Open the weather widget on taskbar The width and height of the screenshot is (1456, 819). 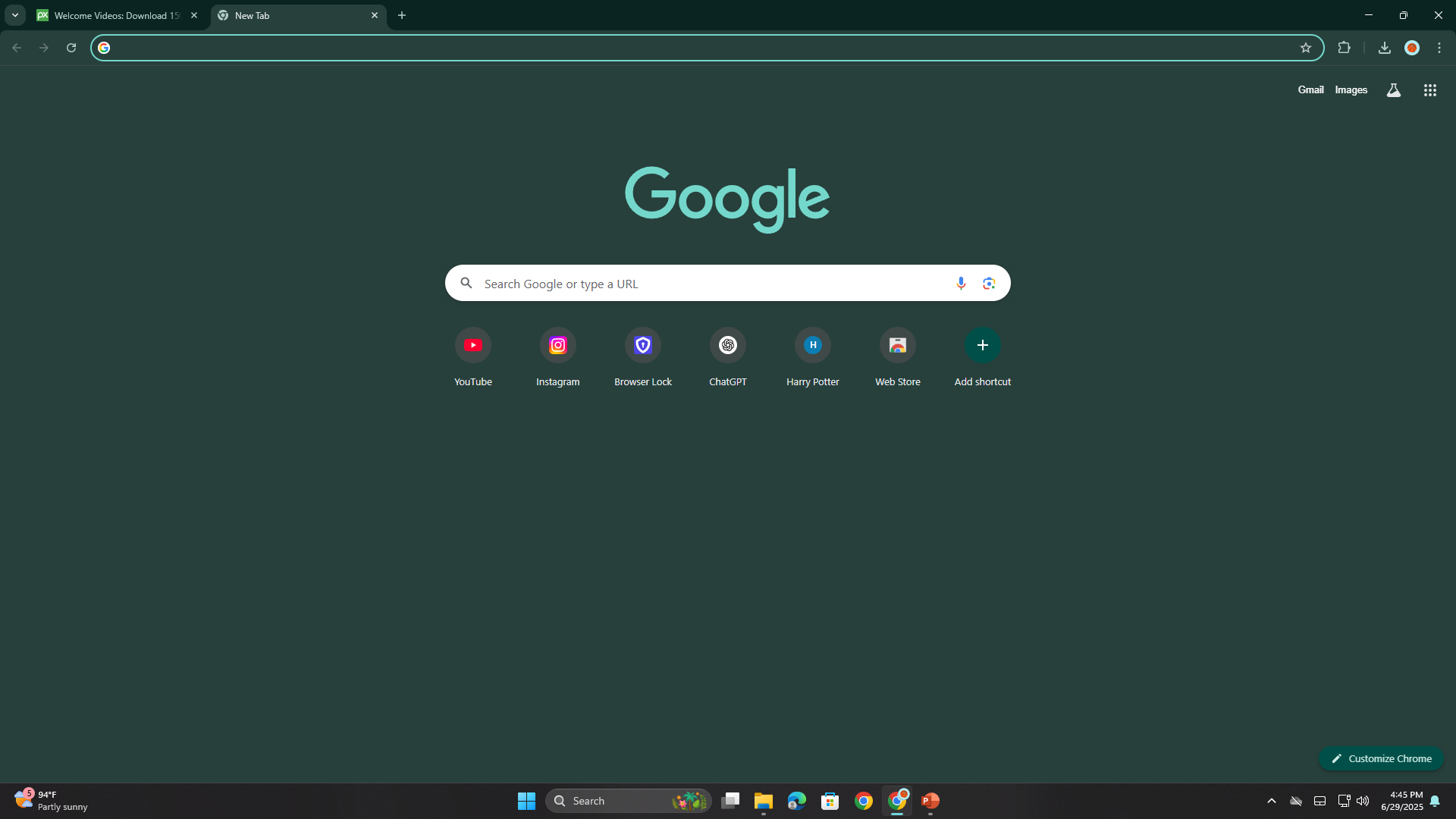pyautogui.click(x=52, y=801)
